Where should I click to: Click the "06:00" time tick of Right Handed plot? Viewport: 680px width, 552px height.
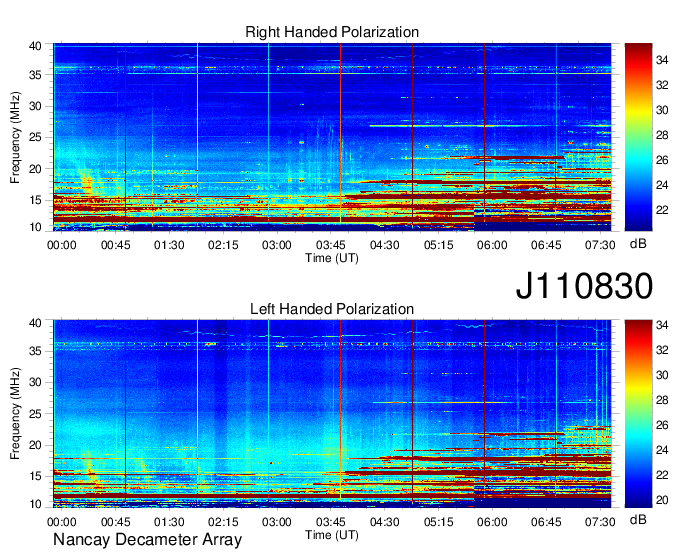point(492,245)
